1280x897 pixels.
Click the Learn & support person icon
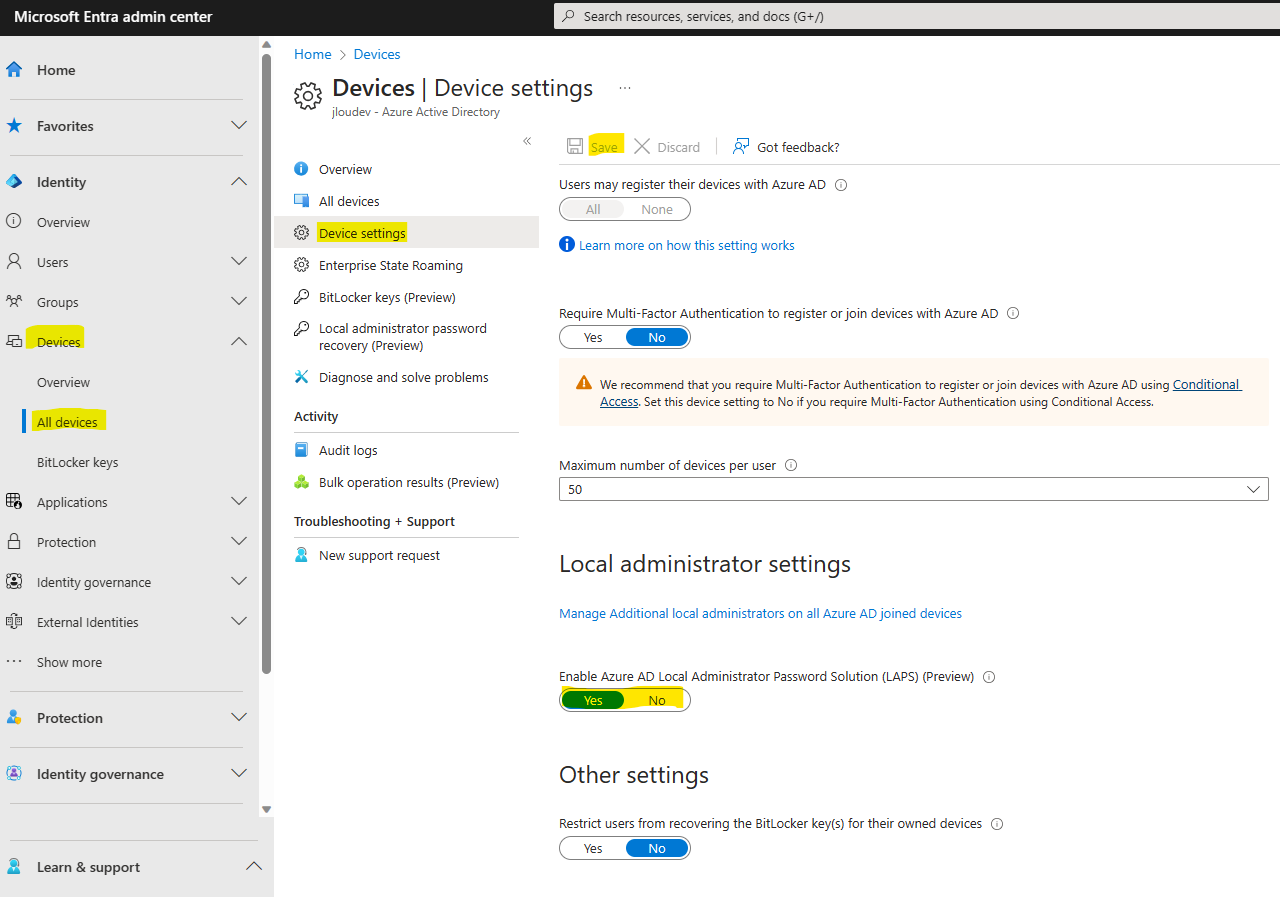[x=14, y=867]
